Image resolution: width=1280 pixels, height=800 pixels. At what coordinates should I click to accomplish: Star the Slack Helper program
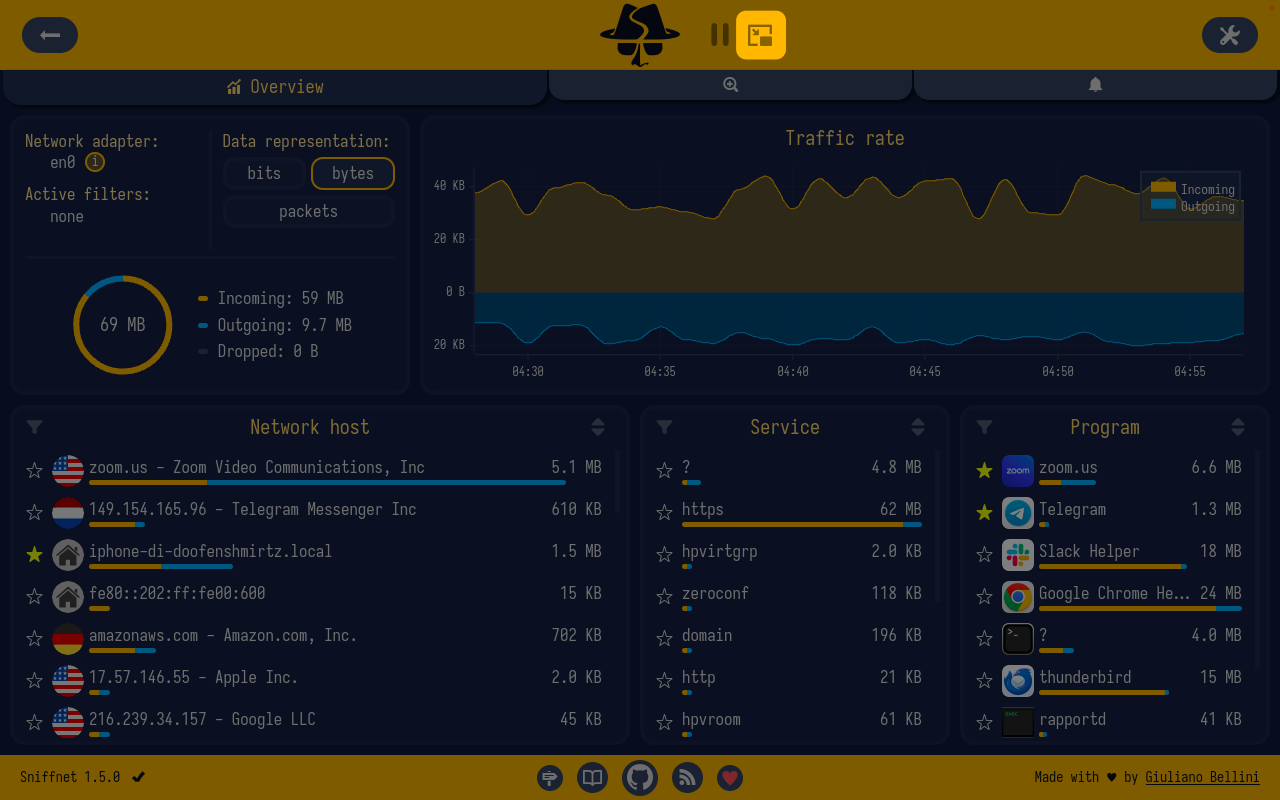pos(985,554)
